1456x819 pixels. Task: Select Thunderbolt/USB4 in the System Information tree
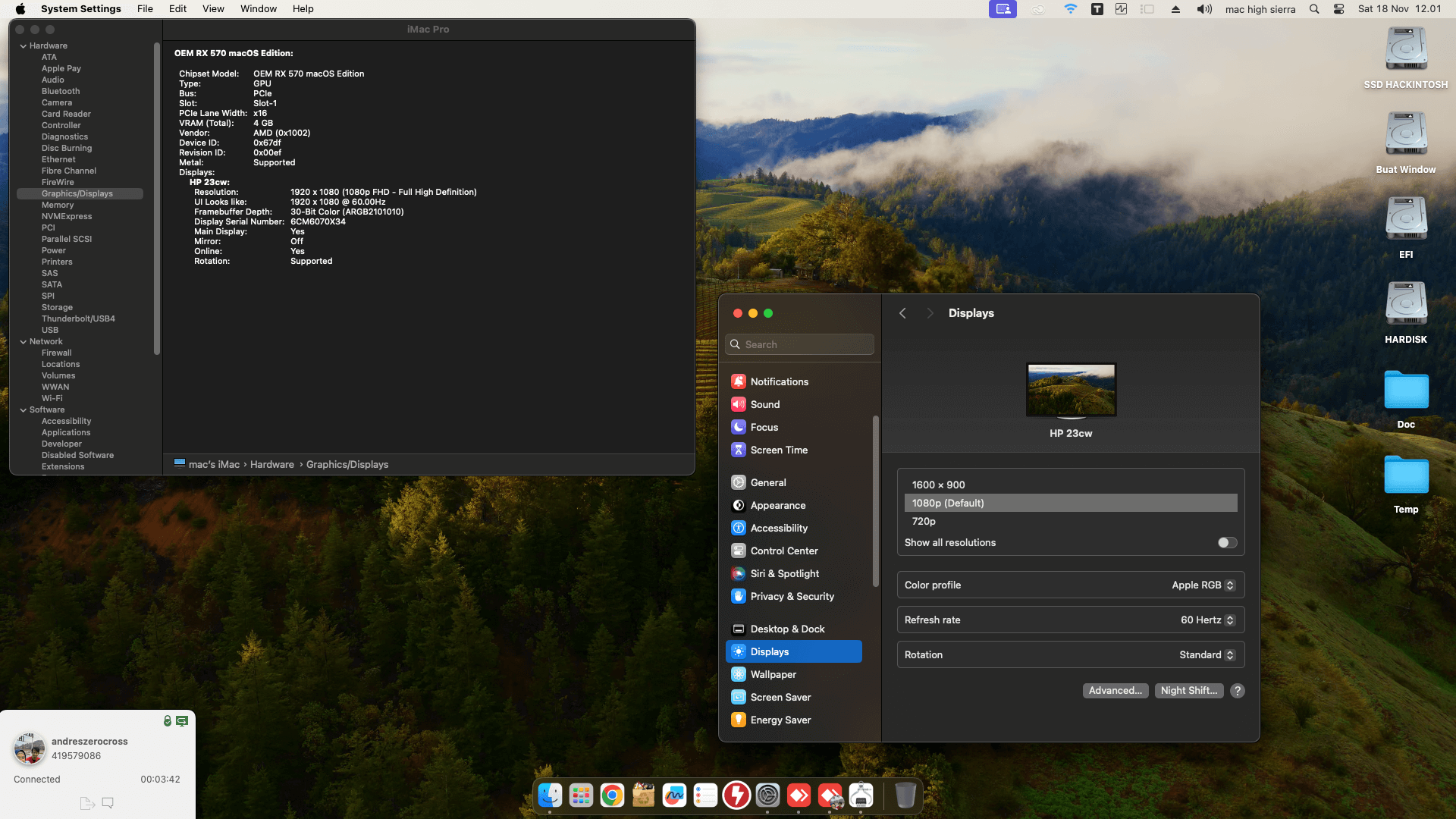point(78,318)
